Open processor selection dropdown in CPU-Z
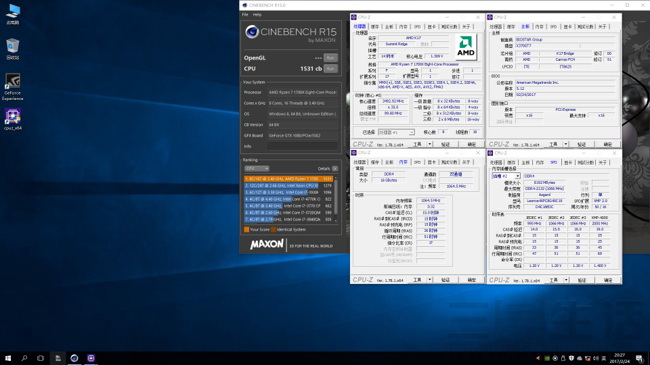 click(x=396, y=132)
